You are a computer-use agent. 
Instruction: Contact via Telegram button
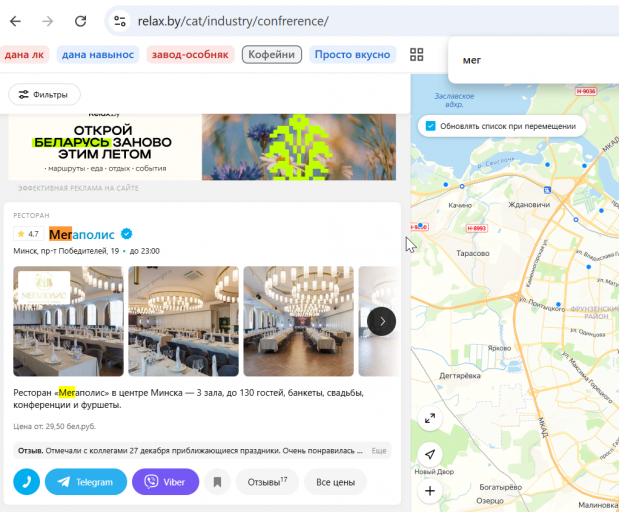point(86,482)
